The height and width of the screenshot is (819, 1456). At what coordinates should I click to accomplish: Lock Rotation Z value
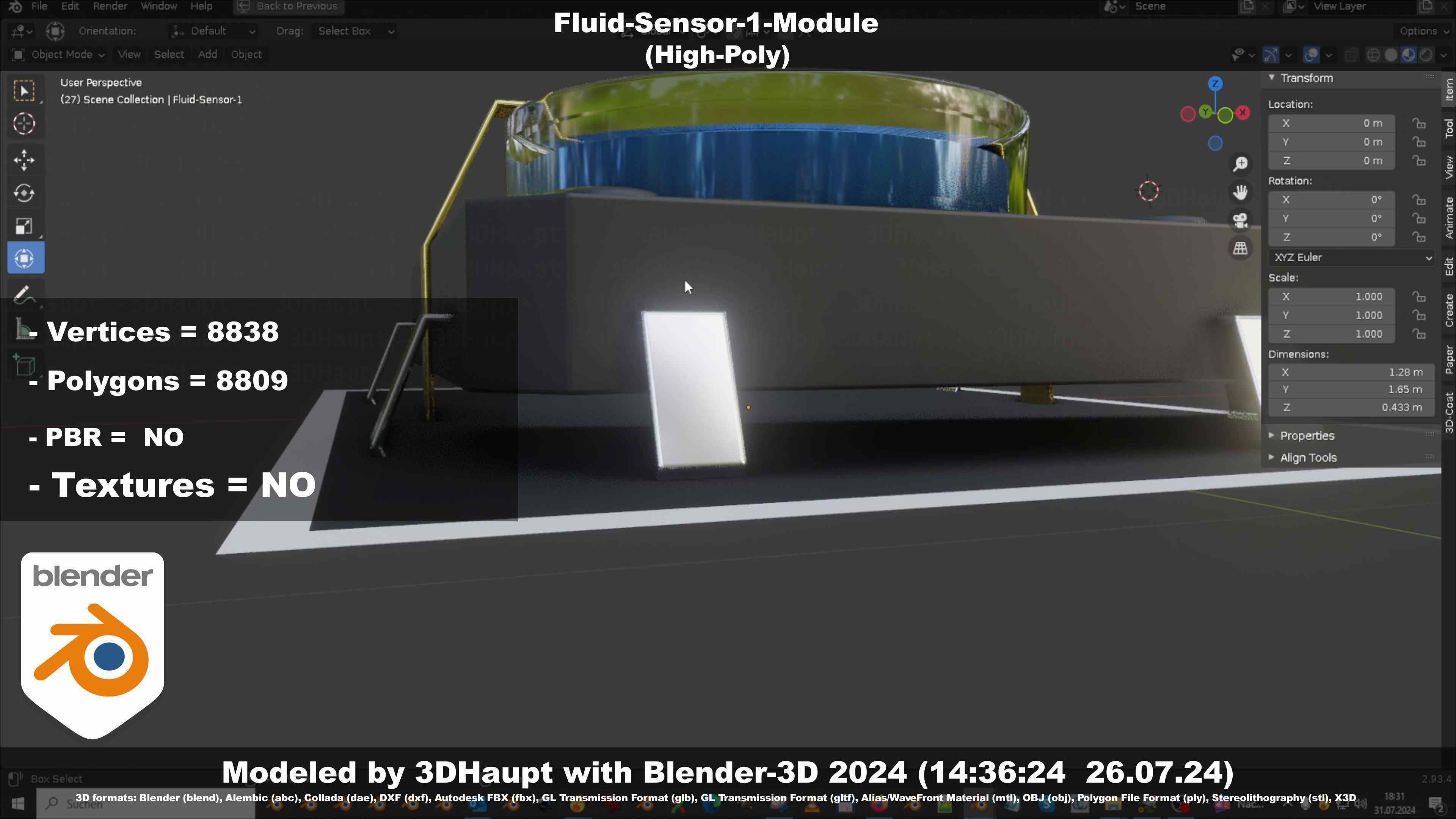click(1419, 237)
